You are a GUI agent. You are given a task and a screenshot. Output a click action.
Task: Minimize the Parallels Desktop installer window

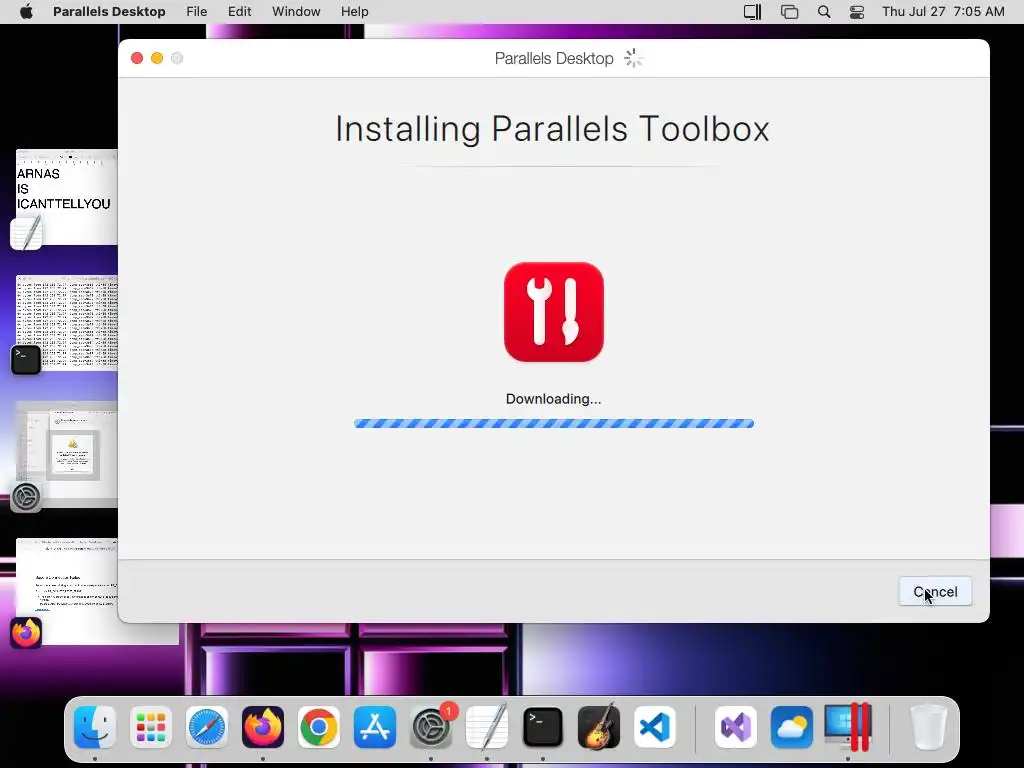[x=157, y=58]
